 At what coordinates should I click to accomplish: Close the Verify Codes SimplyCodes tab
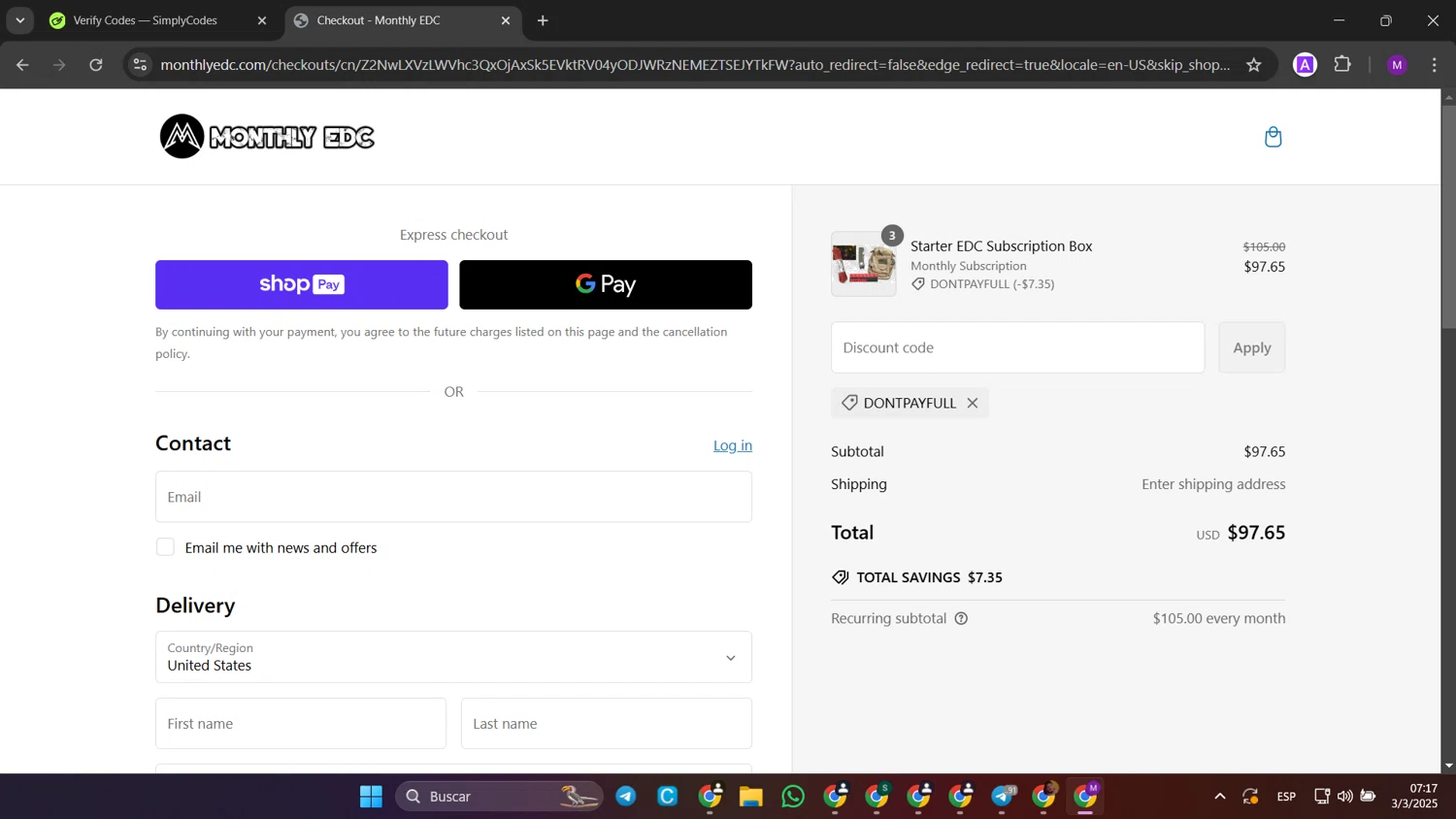pyautogui.click(x=261, y=20)
